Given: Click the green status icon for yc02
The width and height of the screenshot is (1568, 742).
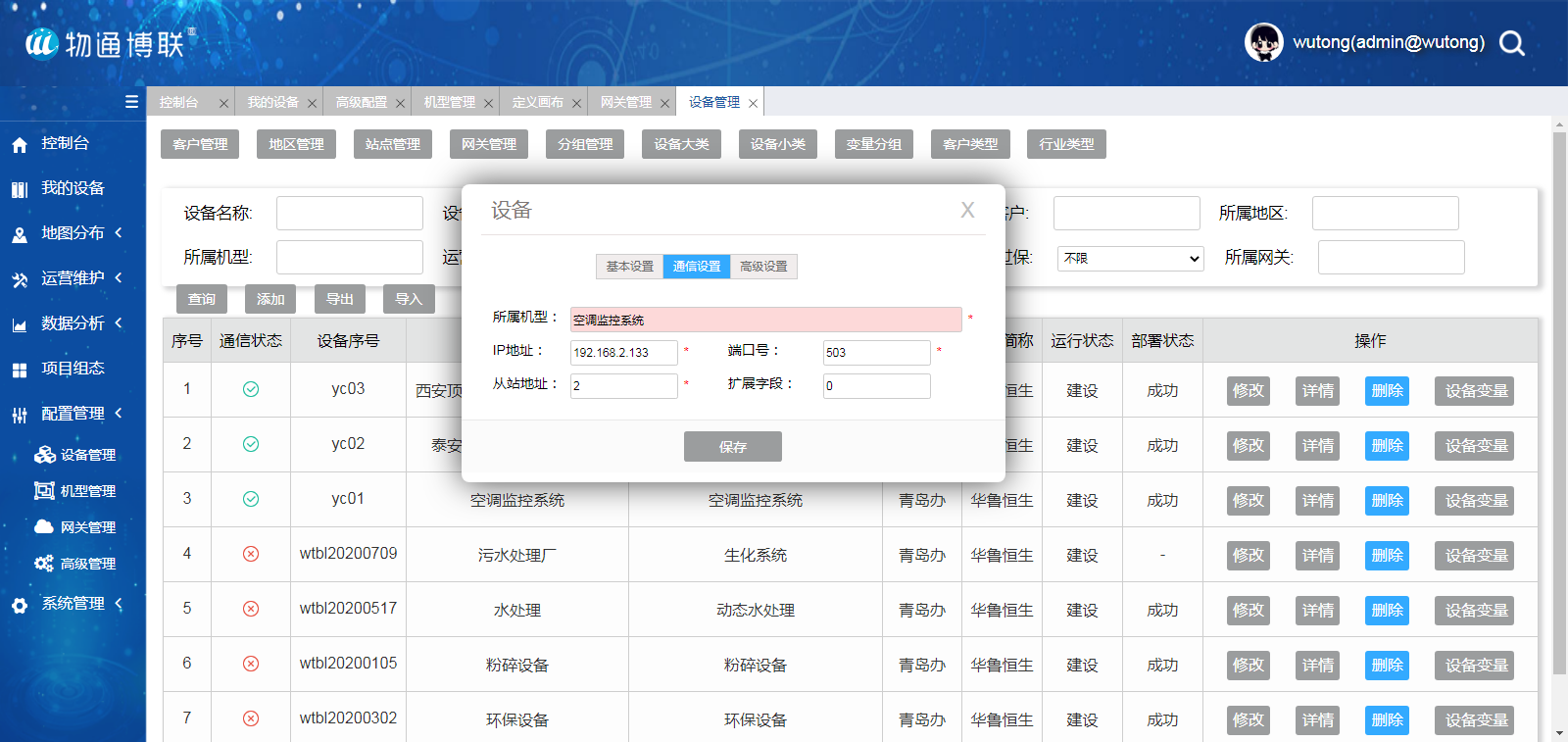Looking at the screenshot, I should click(251, 444).
